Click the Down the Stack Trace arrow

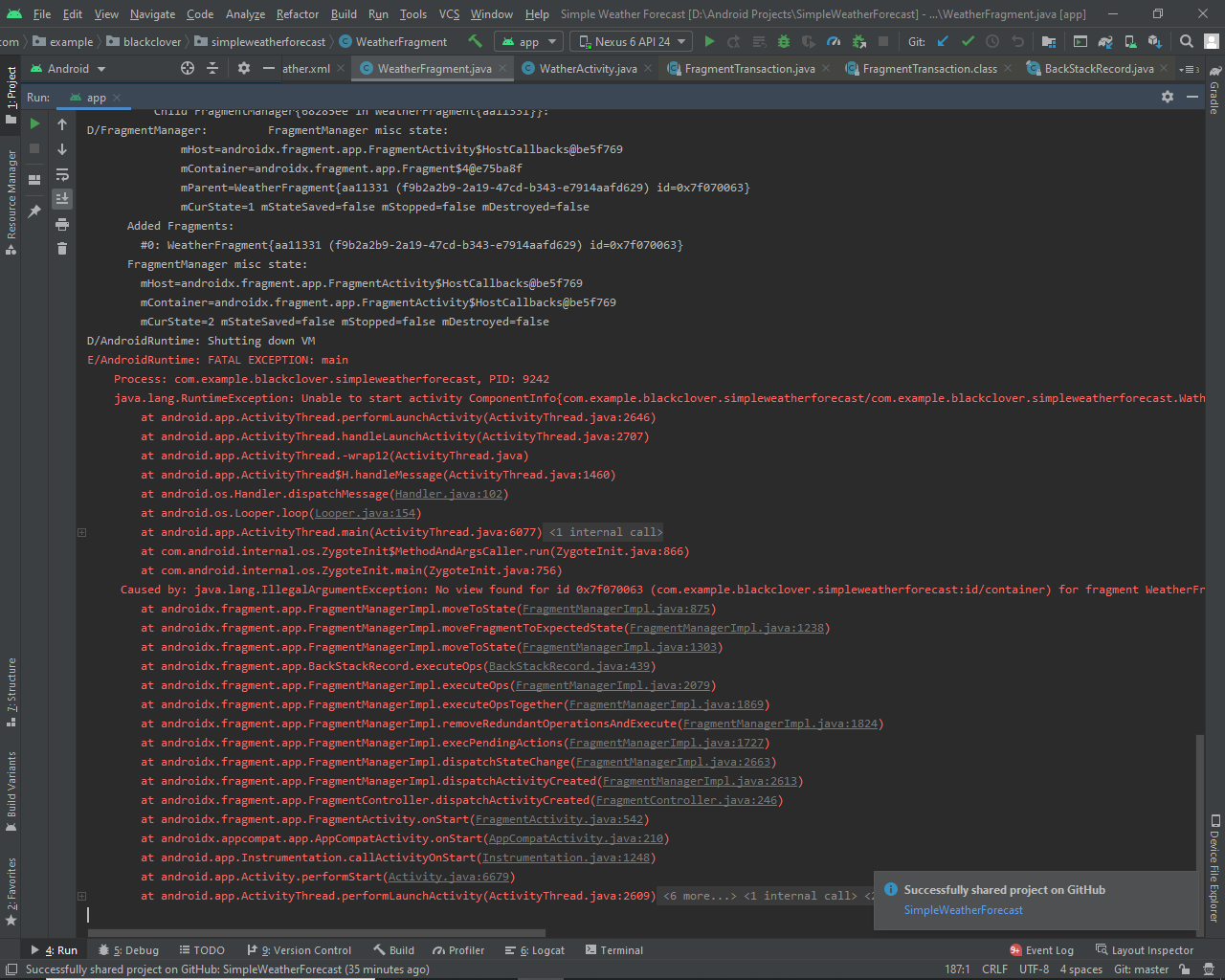pos(62,149)
